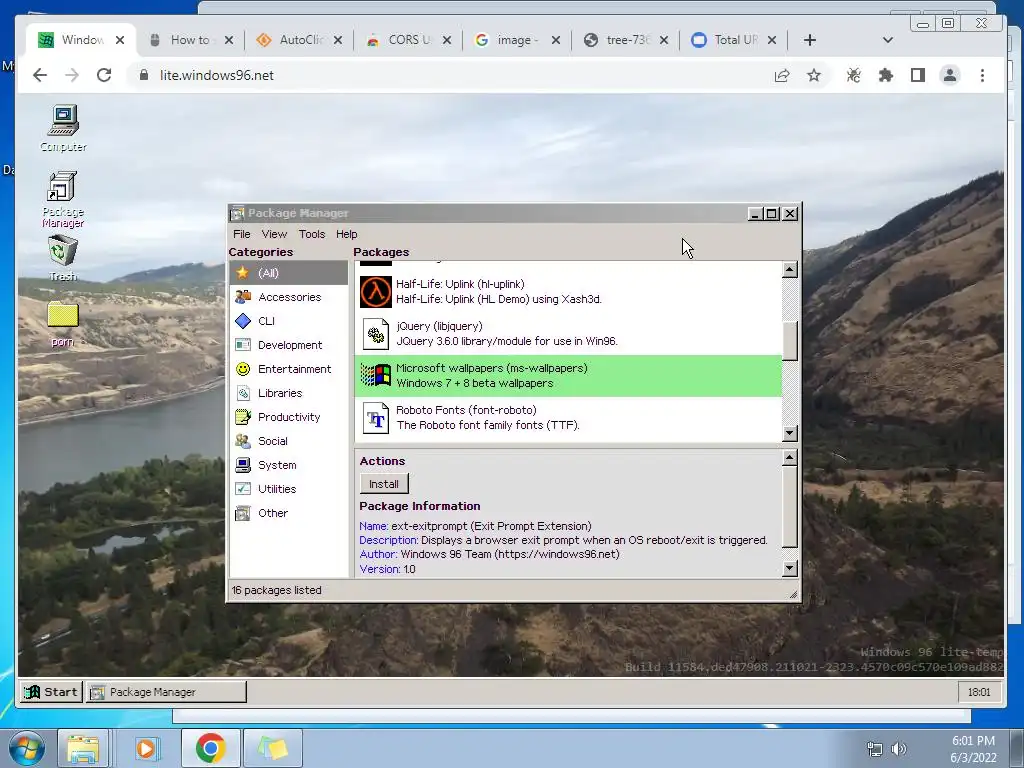
Task: Click the Package Manager taskbar button
Action: pos(166,692)
